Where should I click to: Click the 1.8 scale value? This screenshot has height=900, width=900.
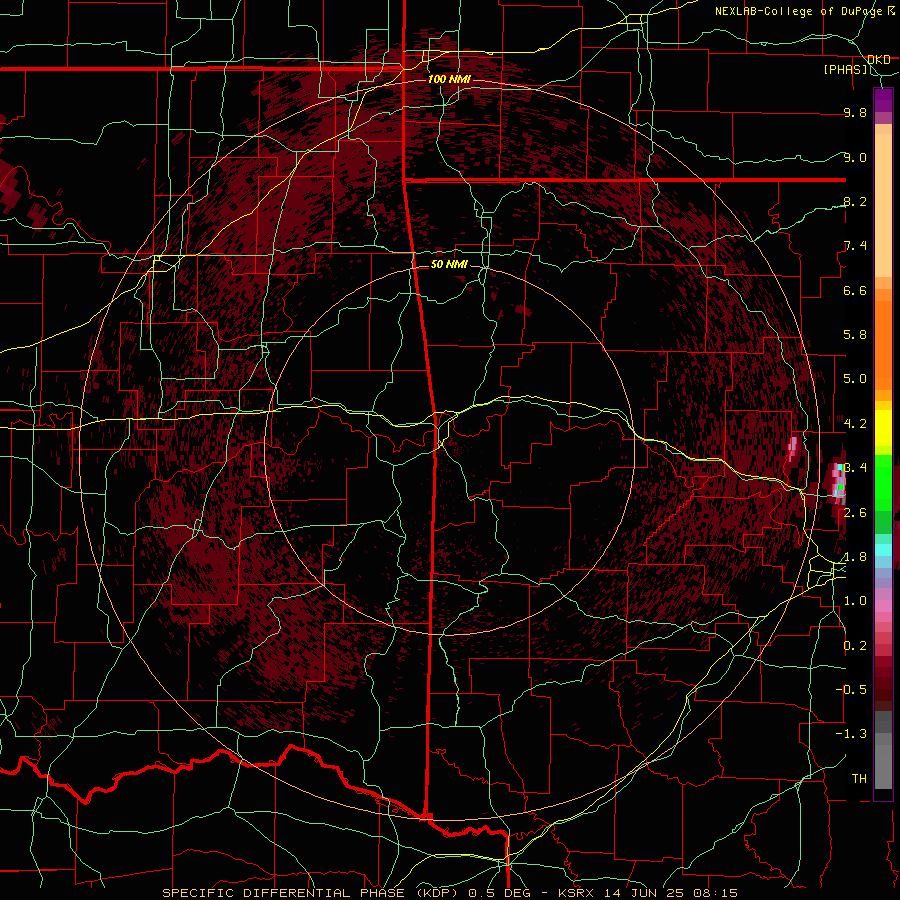tap(855, 557)
